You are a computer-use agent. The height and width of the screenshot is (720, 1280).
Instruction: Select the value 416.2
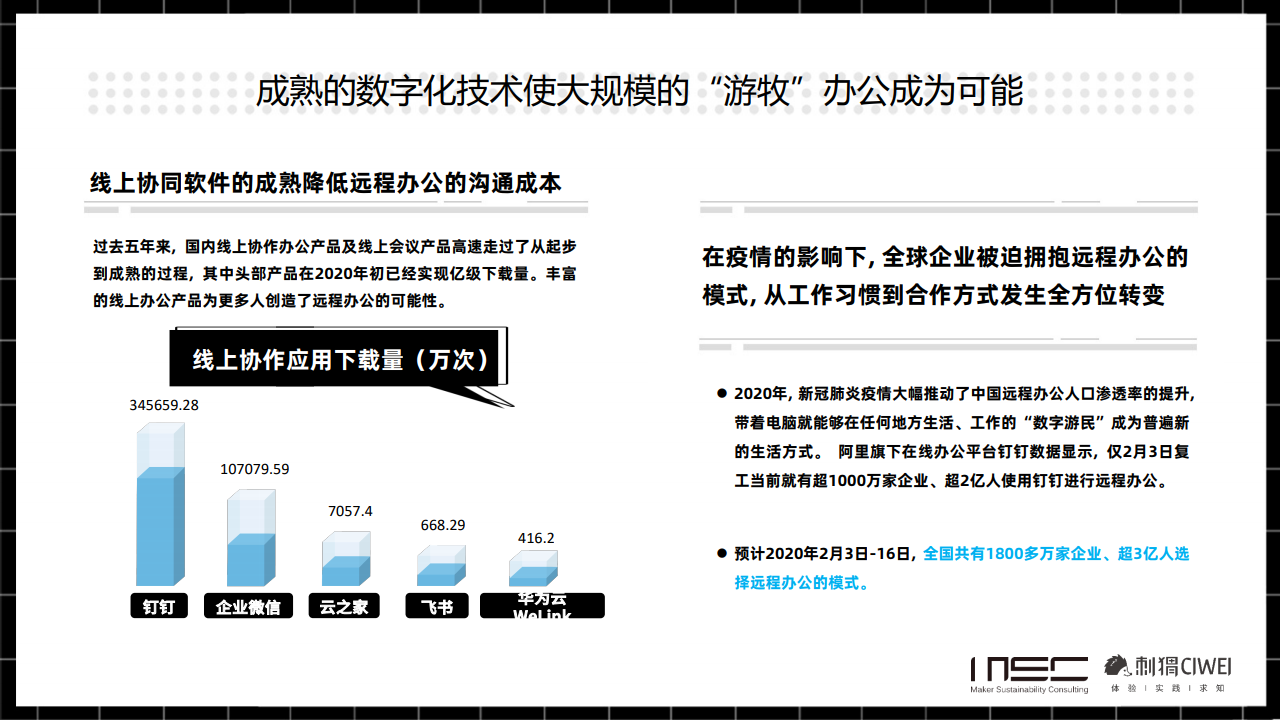point(536,538)
